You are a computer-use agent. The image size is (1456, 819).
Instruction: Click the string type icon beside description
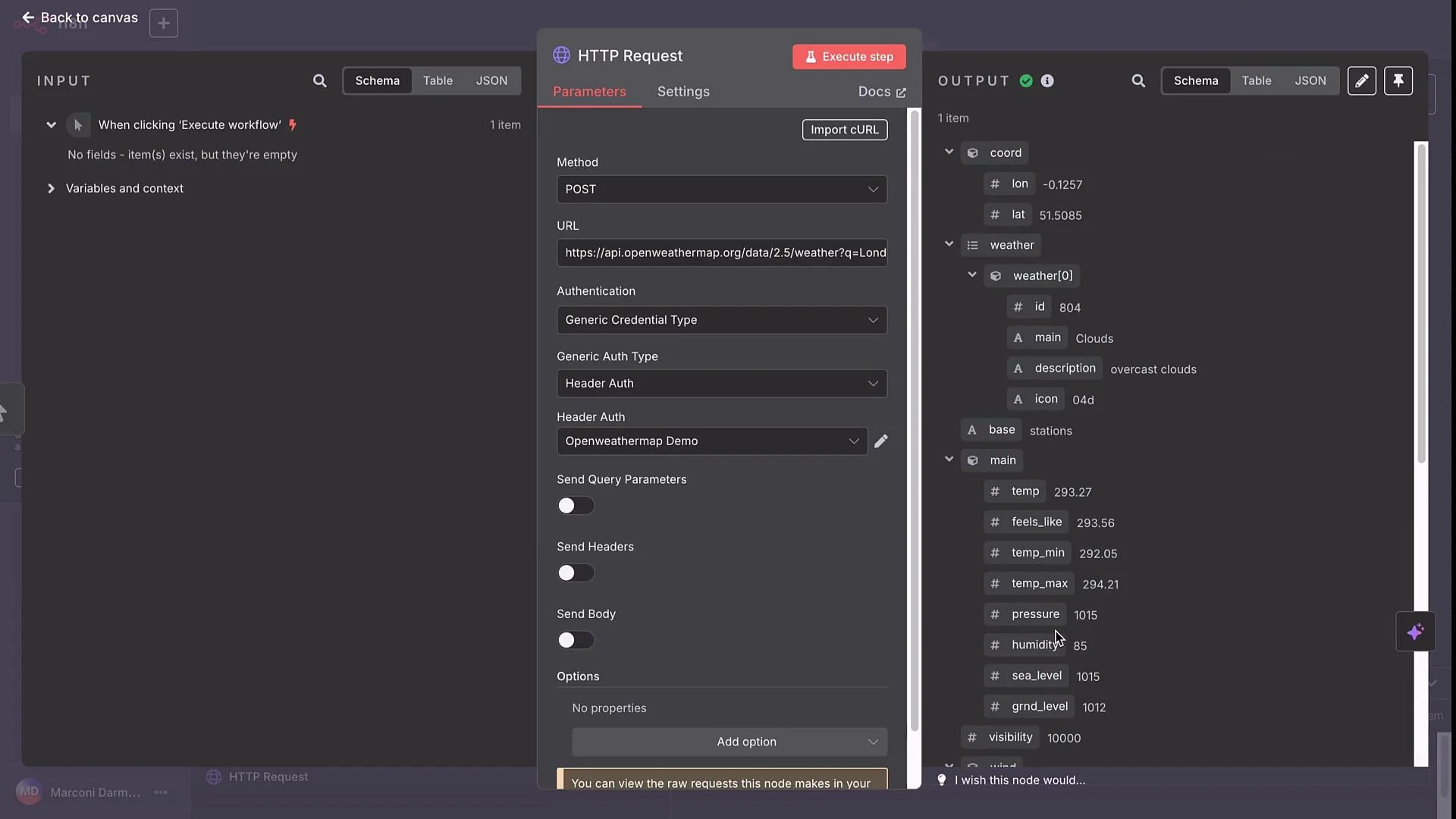[1018, 369]
